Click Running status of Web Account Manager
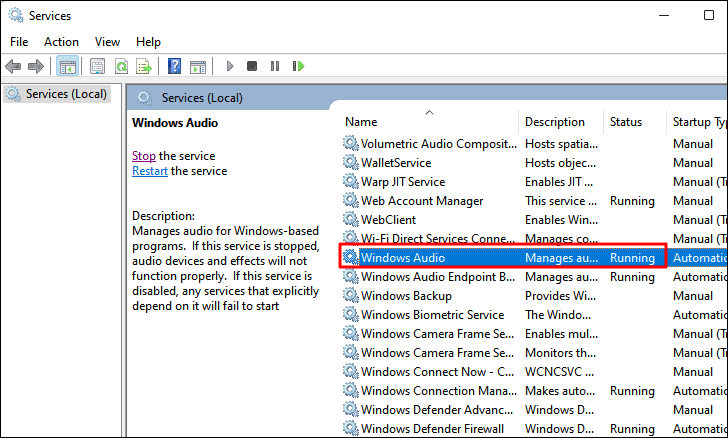The image size is (728, 438). coord(632,201)
